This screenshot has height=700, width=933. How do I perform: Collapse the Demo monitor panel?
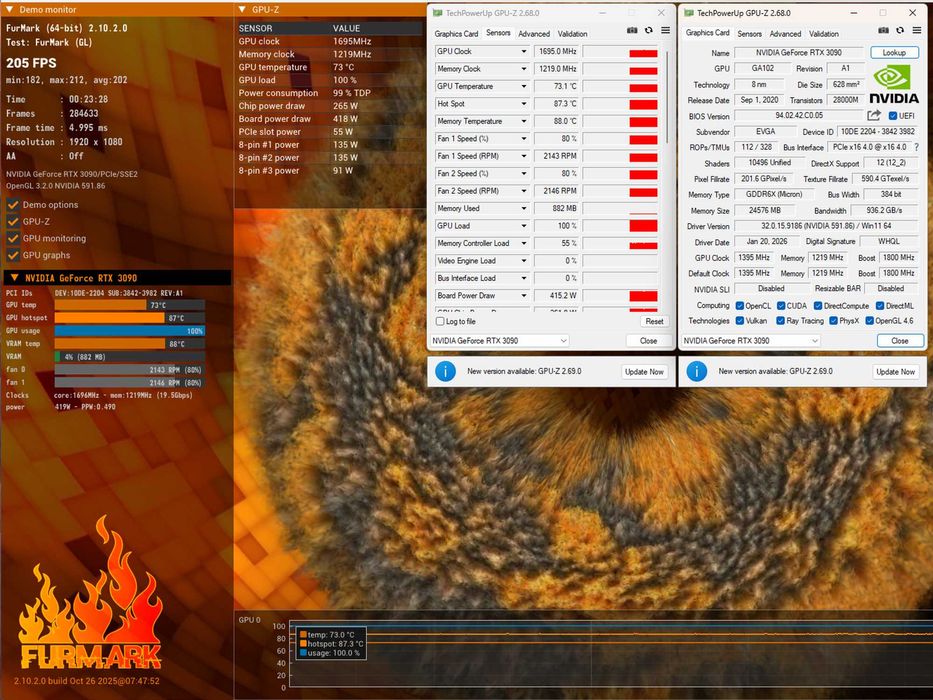11,10
